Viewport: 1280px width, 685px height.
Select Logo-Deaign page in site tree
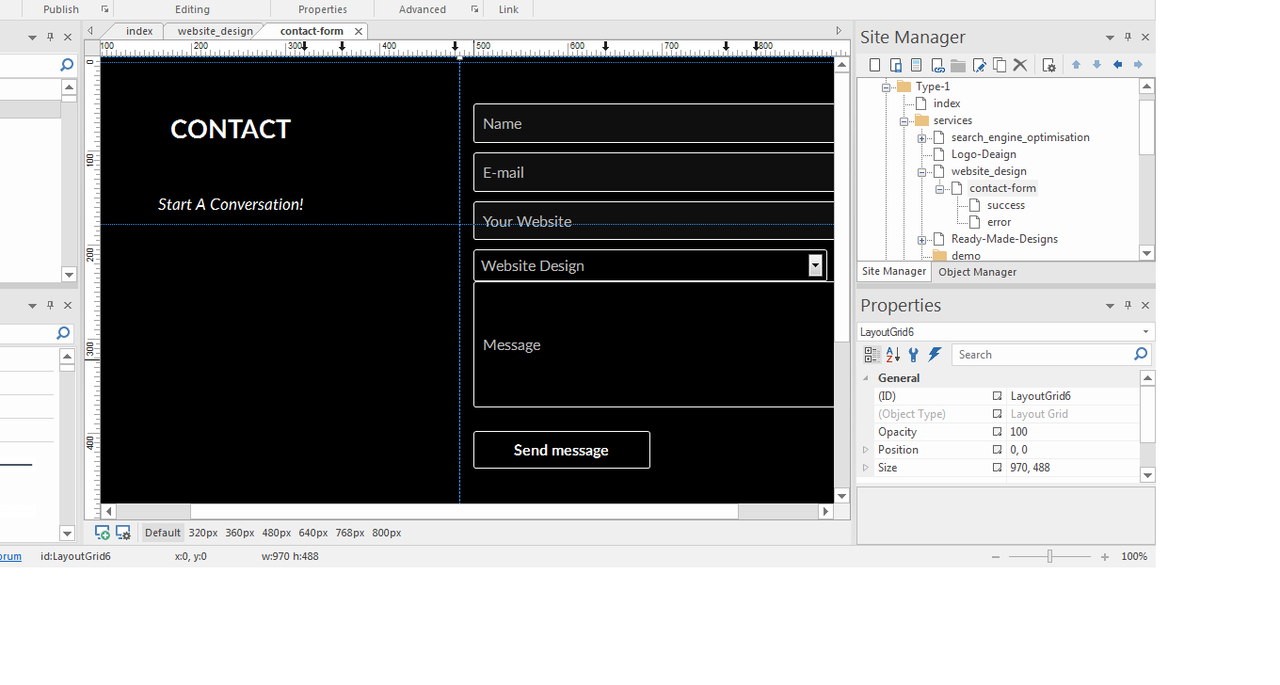[983, 154]
